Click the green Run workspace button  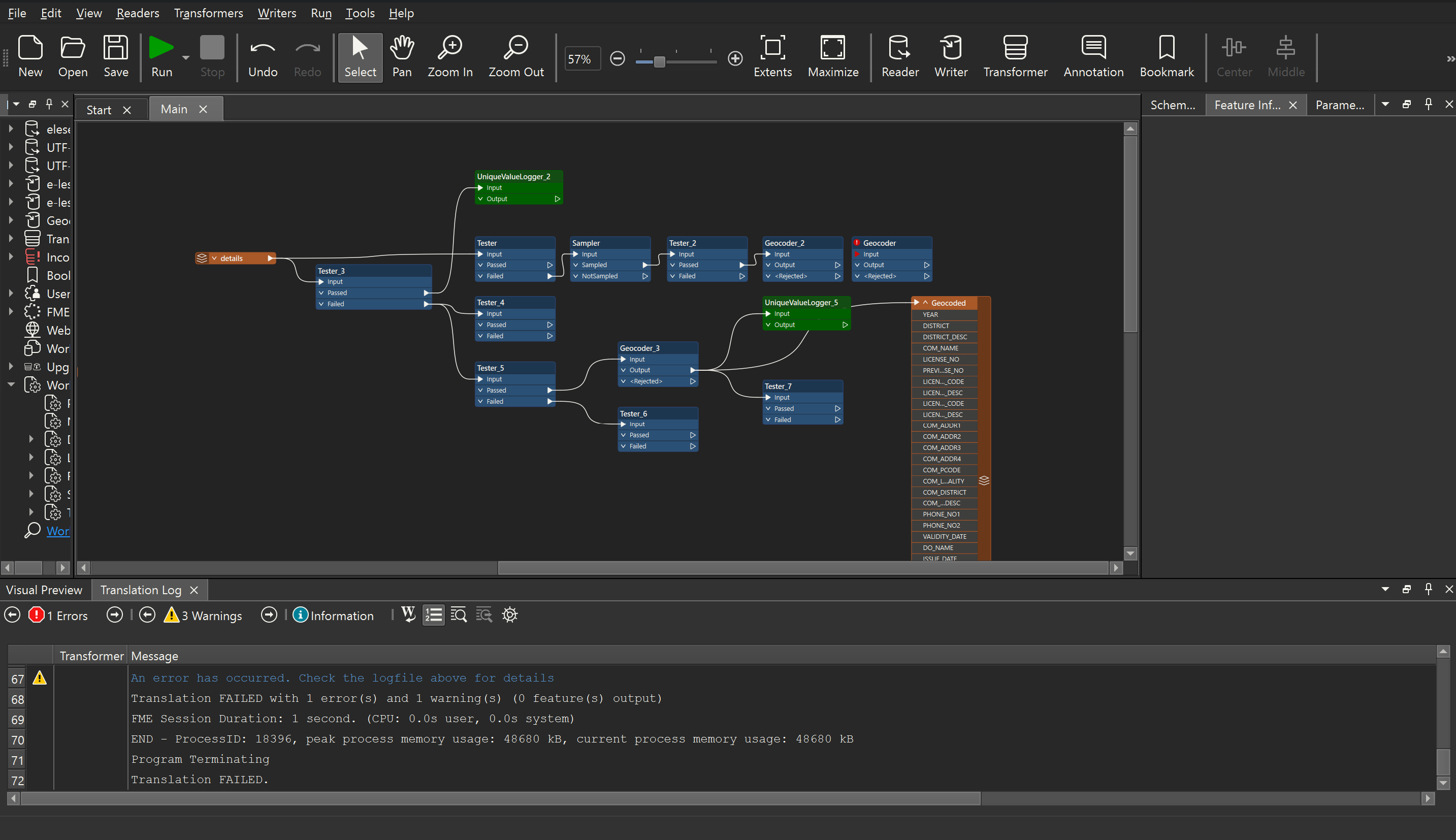click(161, 48)
